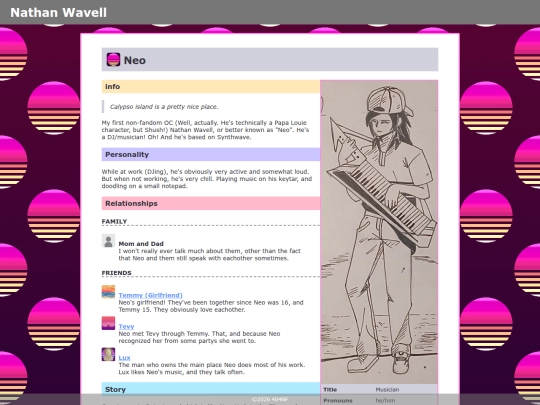The image size is (540, 405).
Task: Click the FAMILY subsection label
Action: (114, 221)
